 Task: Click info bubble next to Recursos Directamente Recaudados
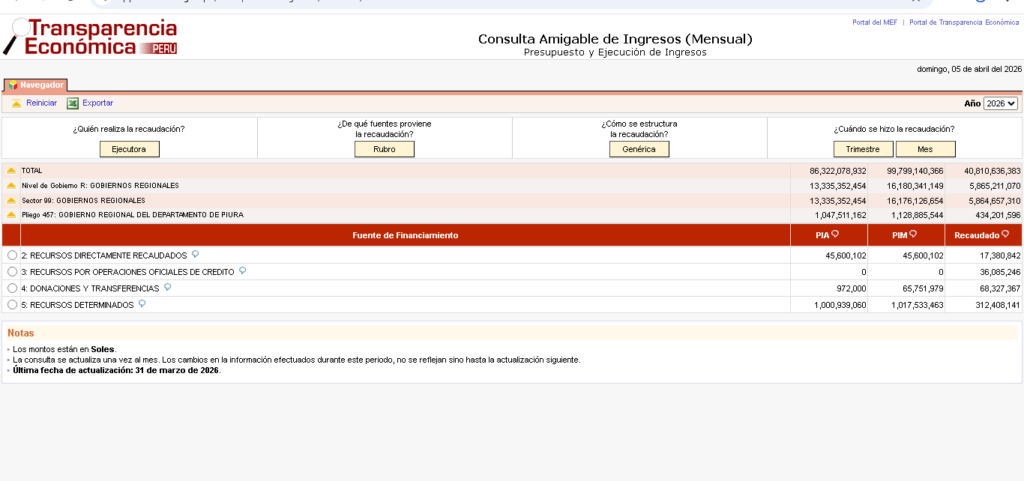point(195,255)
